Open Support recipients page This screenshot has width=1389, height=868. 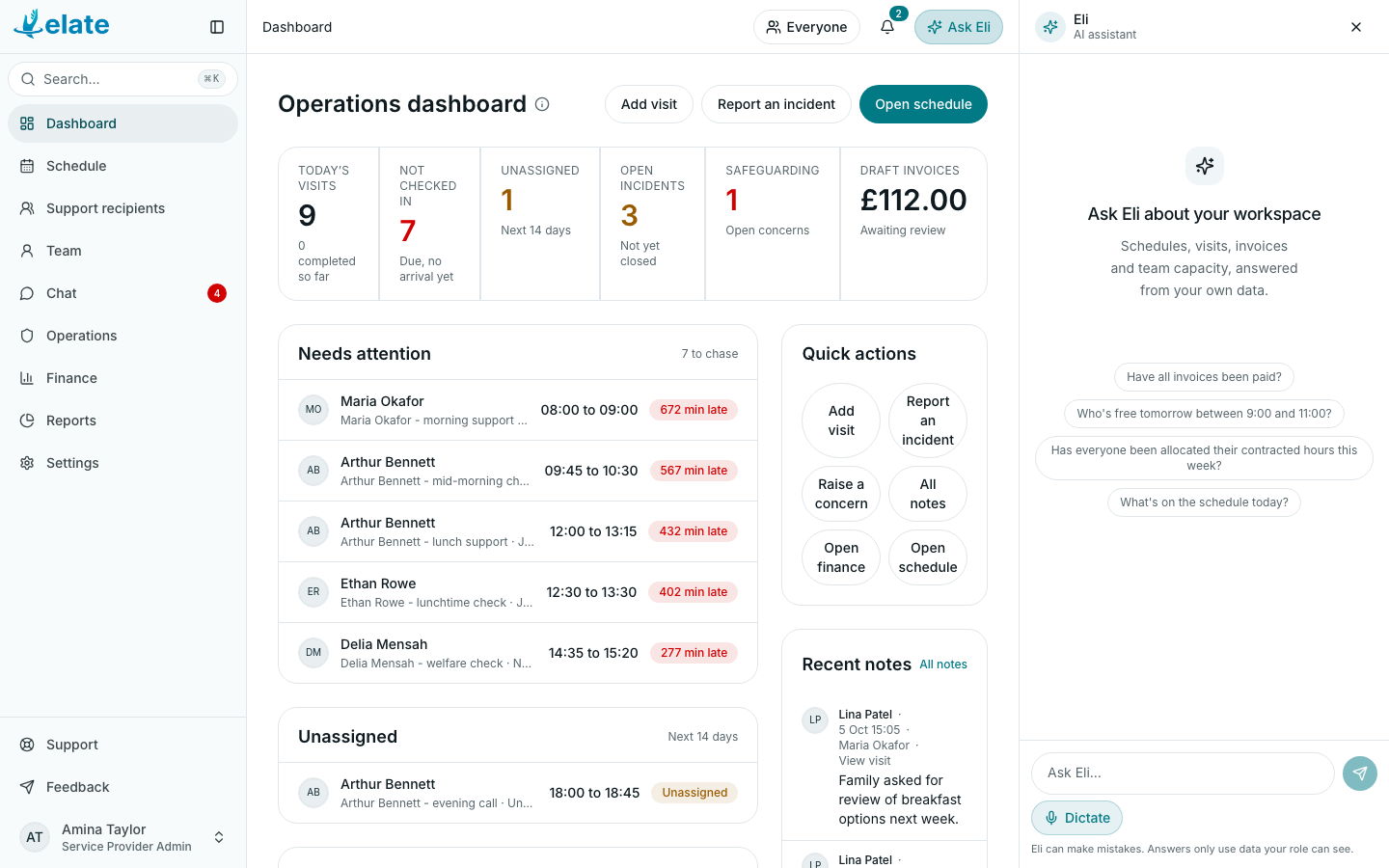point(123,208)
